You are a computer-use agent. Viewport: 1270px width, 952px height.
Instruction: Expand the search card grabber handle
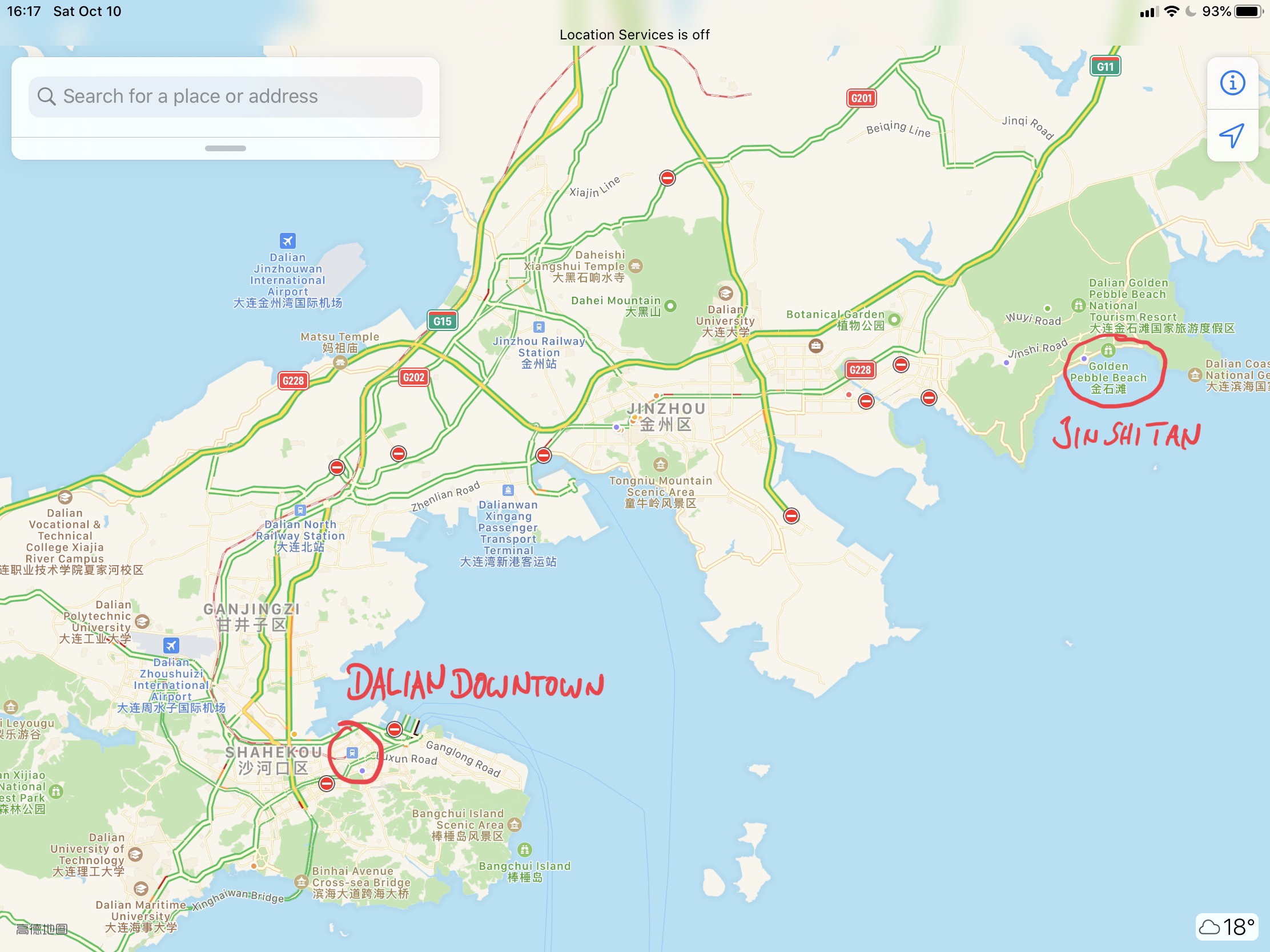226,148
